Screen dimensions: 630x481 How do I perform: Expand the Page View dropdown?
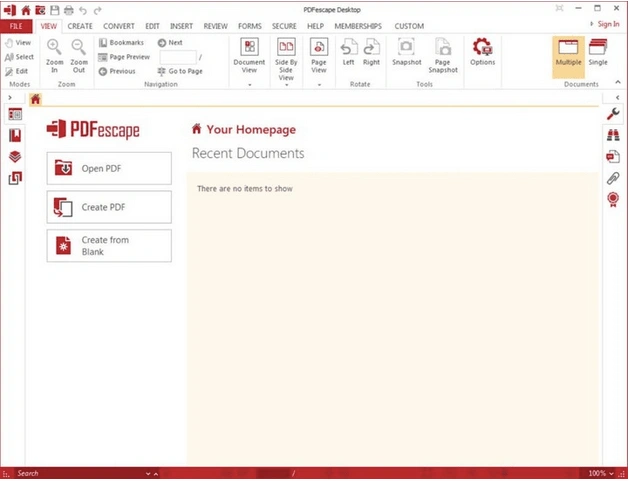coord(319,85)
